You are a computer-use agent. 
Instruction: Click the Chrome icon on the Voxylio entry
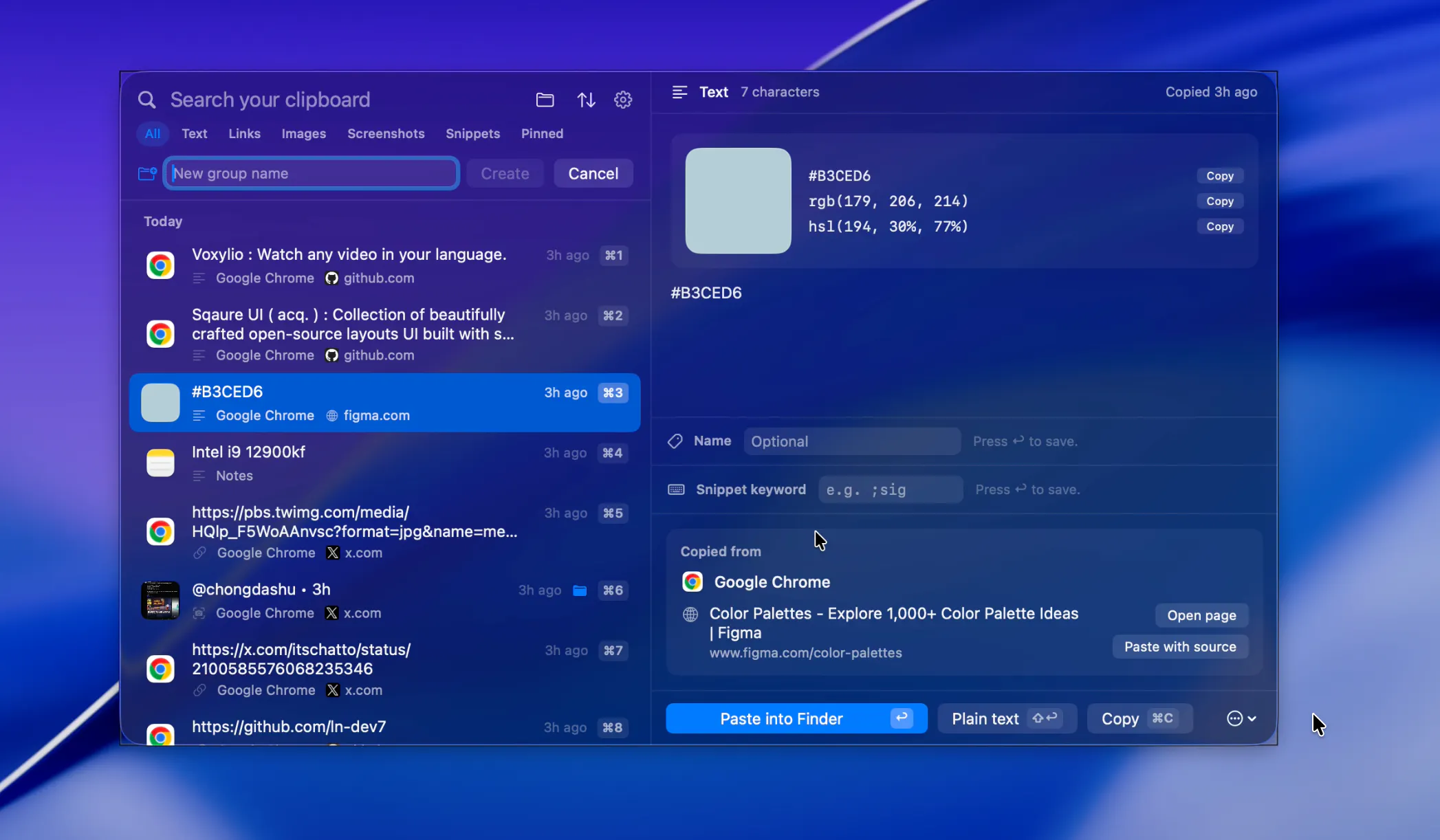[160, 265]
